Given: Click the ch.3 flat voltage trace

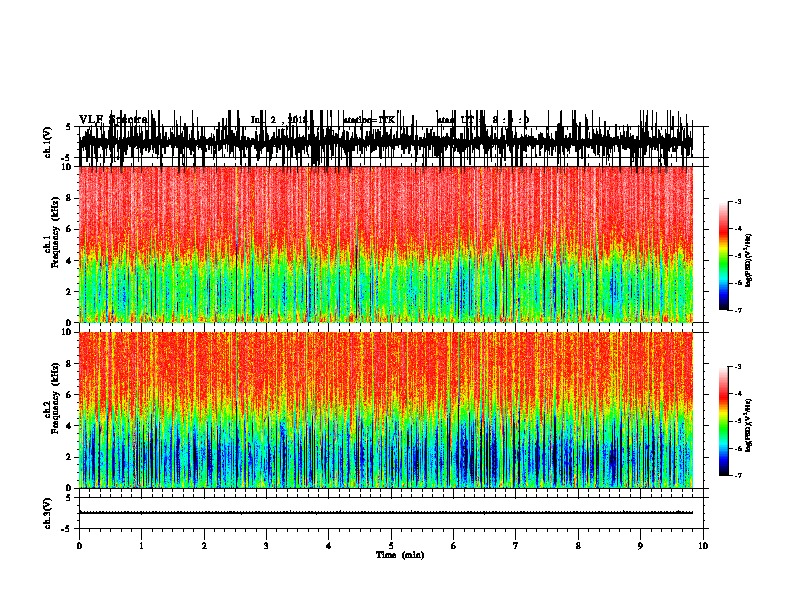Looking at the screenshot, I should pos(386,513).
